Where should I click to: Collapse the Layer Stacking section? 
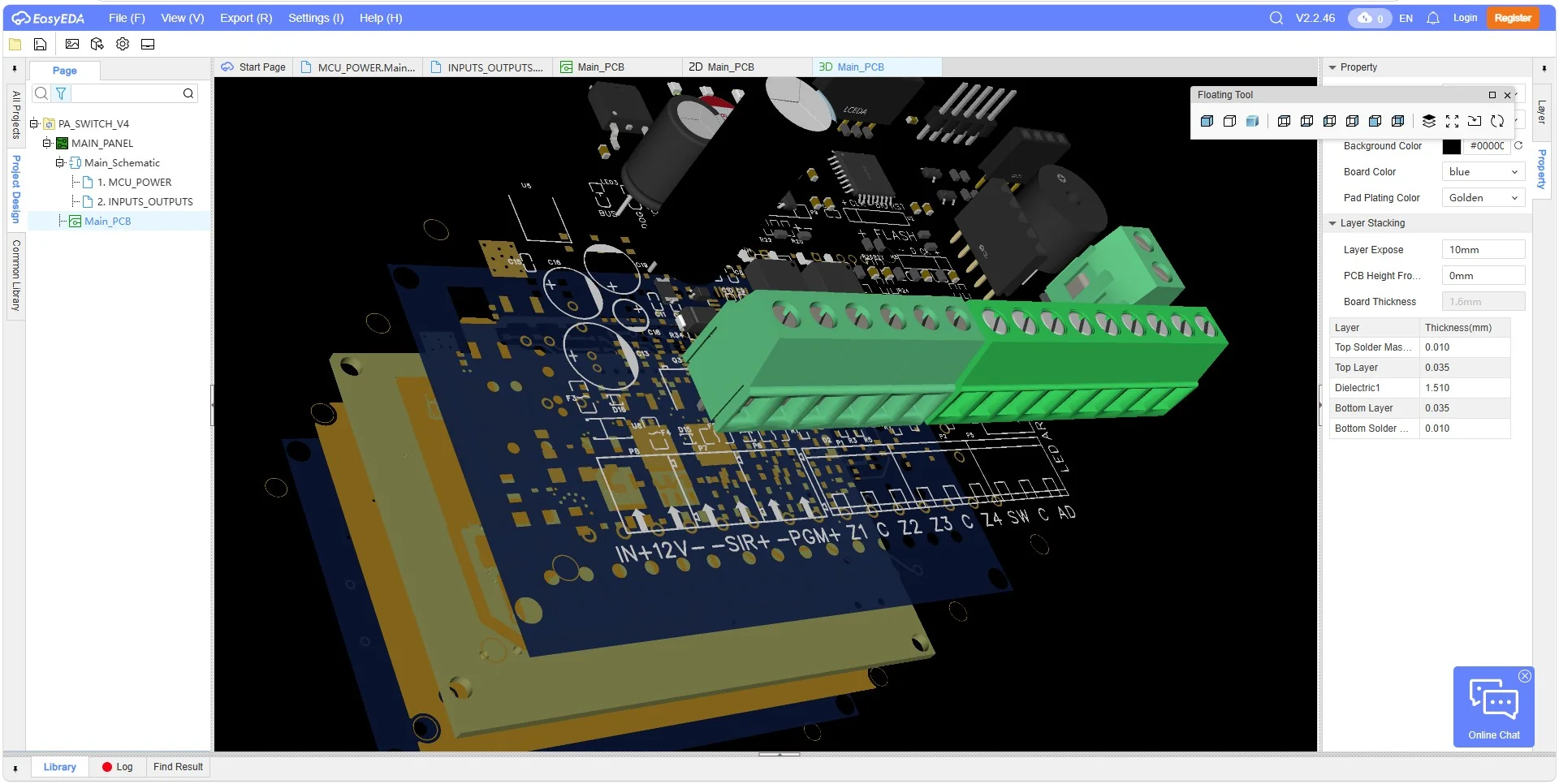coord(1332,222)
